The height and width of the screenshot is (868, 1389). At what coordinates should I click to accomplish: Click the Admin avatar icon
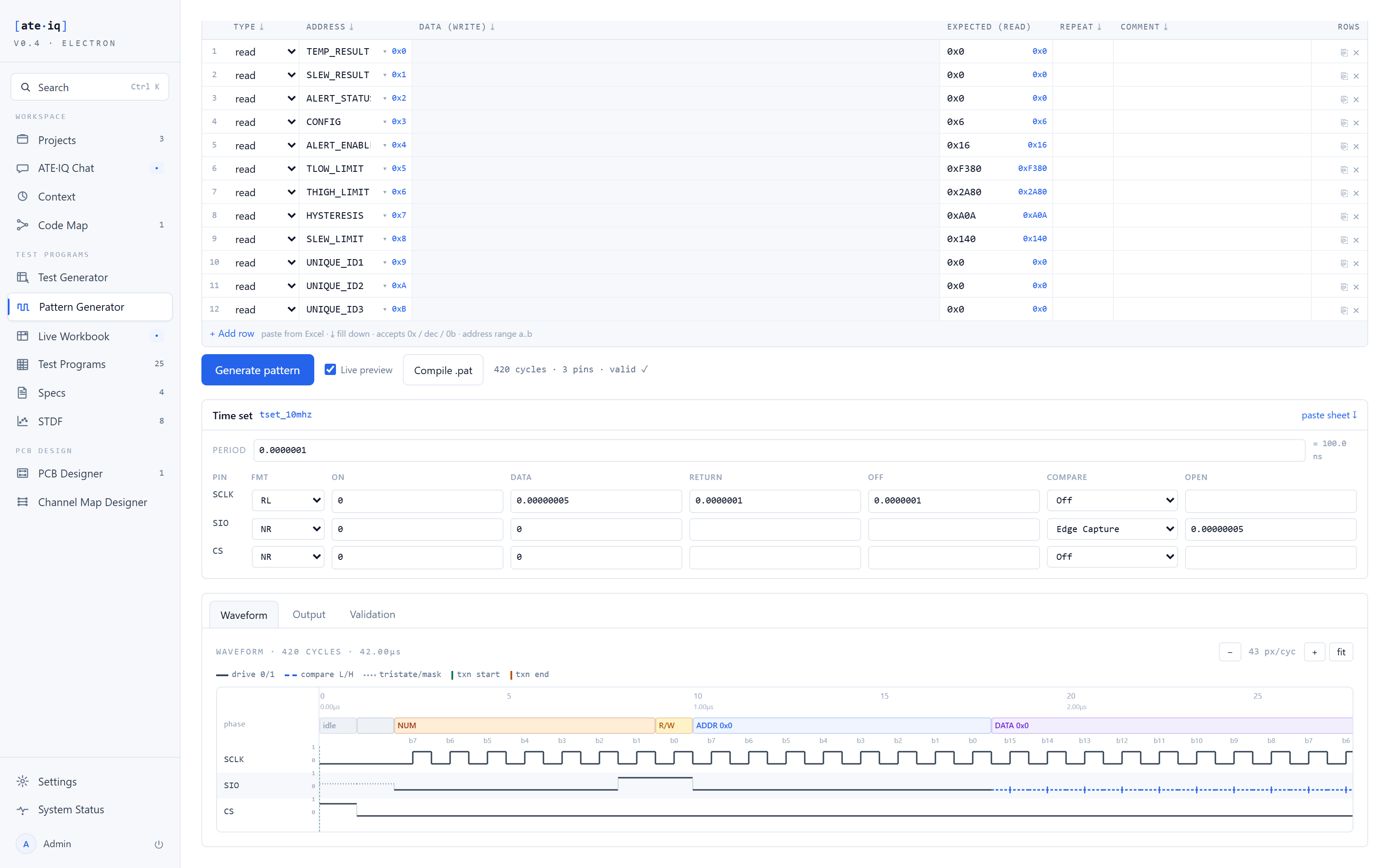coord(26,844)
